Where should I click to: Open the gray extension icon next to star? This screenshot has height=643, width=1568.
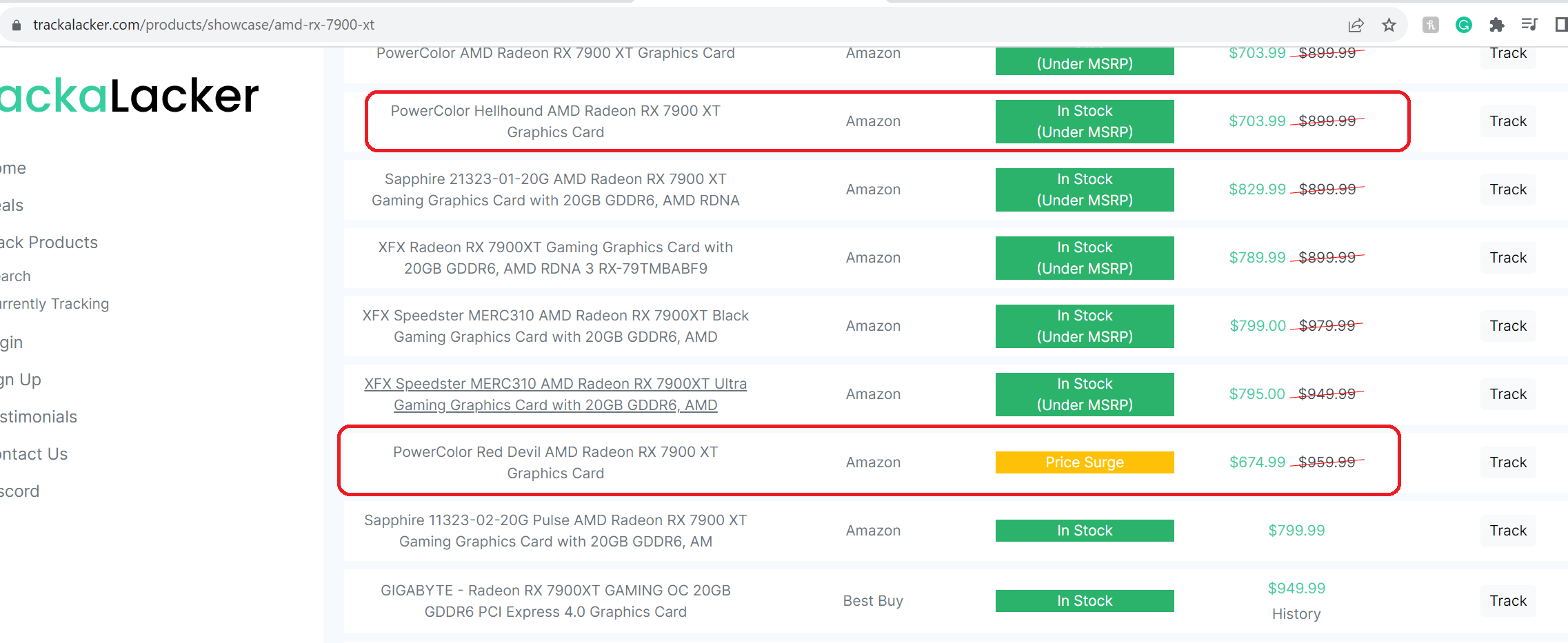(1431, 25)
